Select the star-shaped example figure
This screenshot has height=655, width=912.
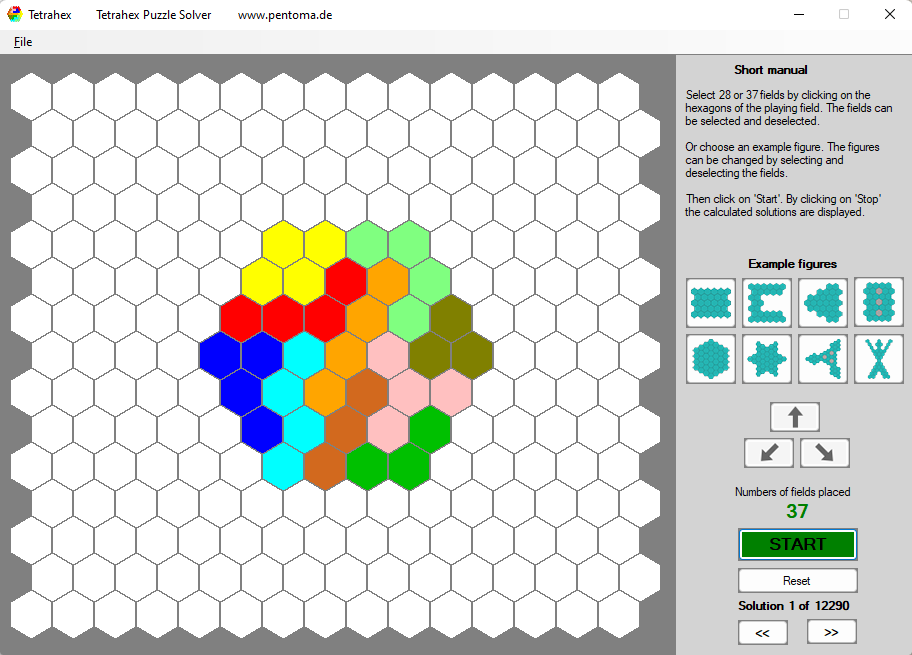pyautogui.click(x=767, y=358)
